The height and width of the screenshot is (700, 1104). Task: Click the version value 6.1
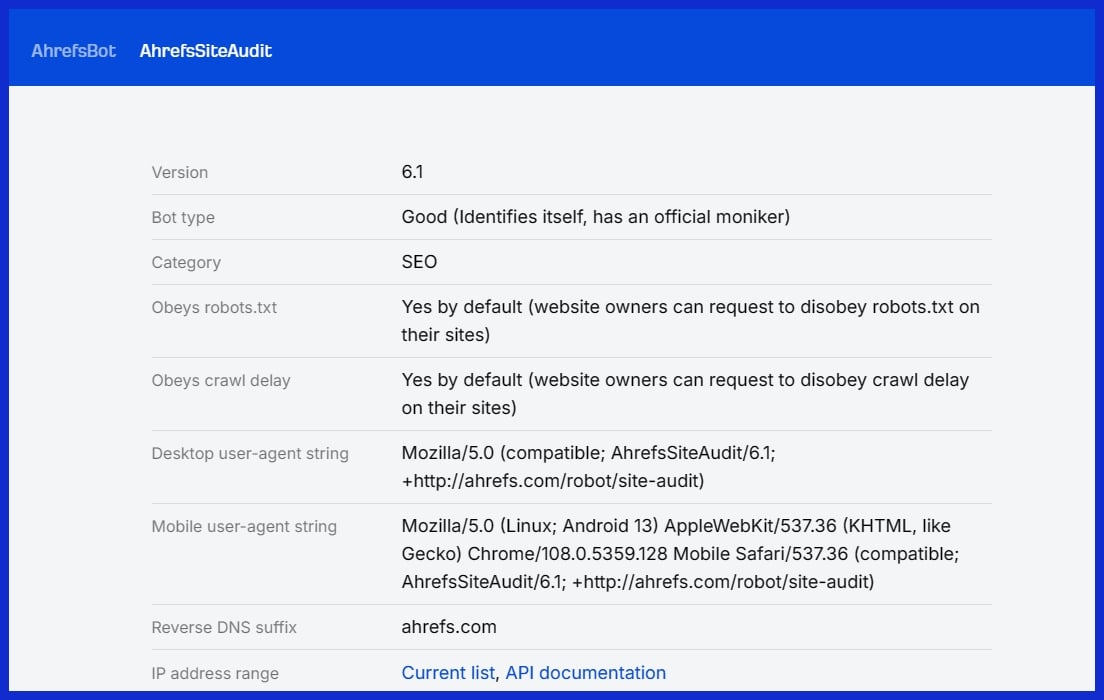tap(412, 172)
